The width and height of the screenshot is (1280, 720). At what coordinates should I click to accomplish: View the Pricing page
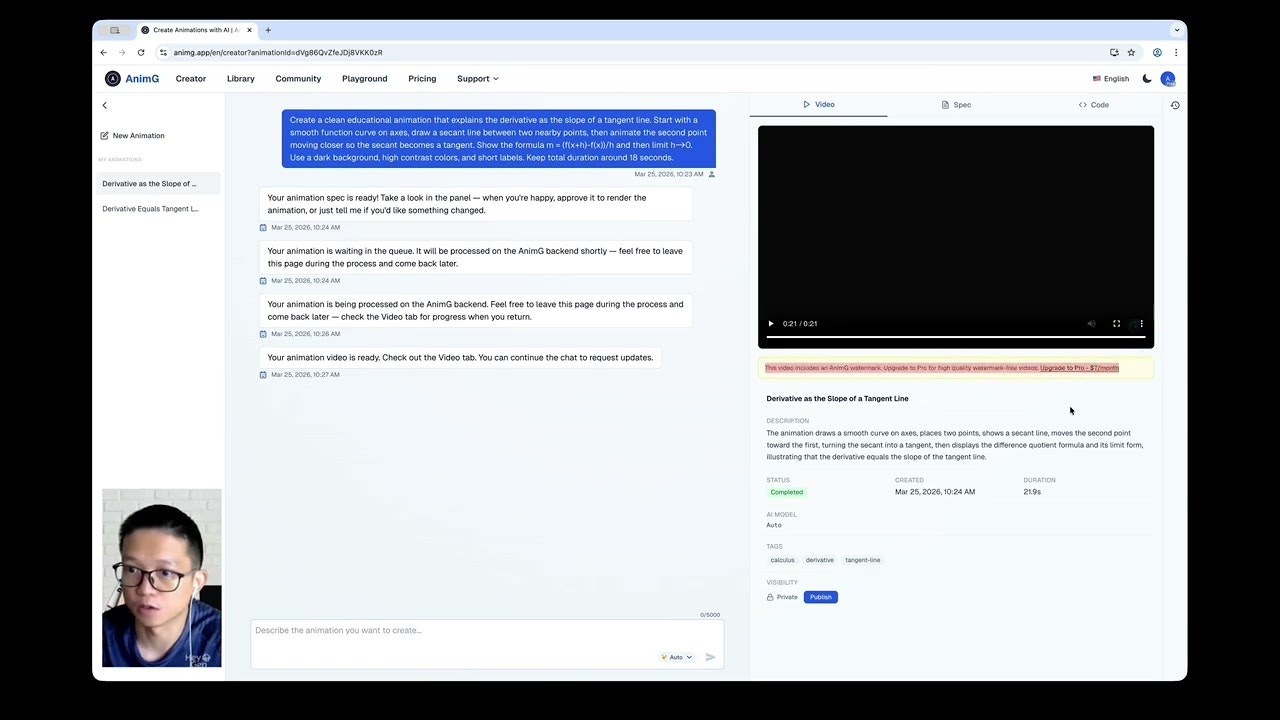422,79
